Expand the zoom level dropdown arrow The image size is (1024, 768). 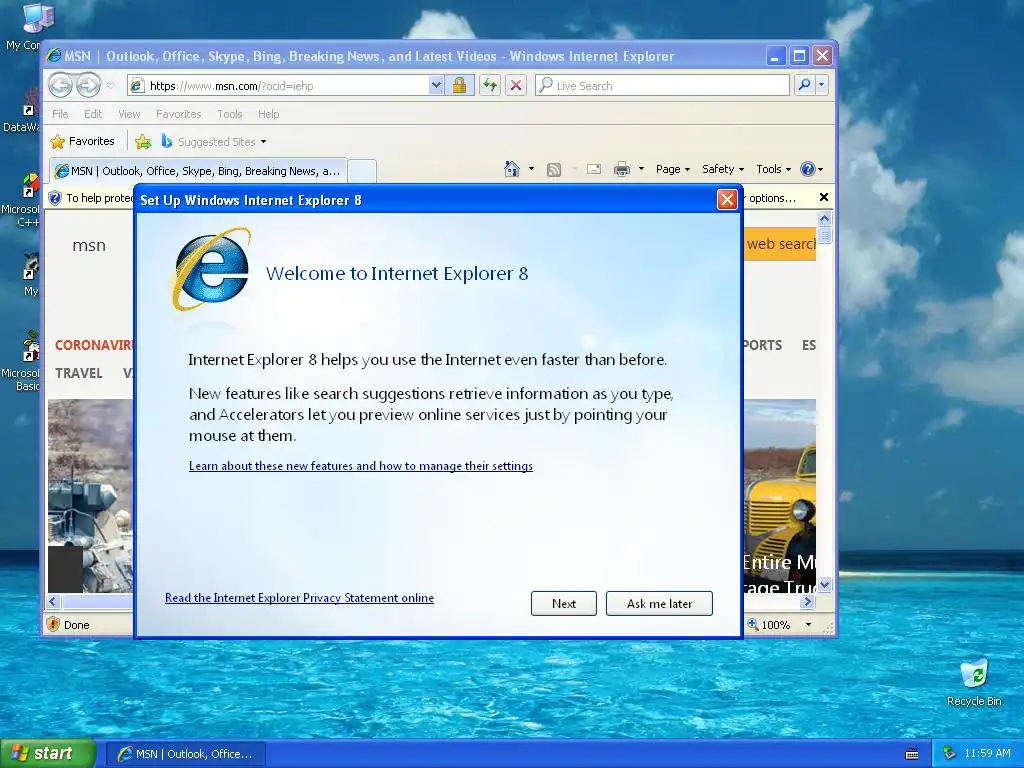808,625
